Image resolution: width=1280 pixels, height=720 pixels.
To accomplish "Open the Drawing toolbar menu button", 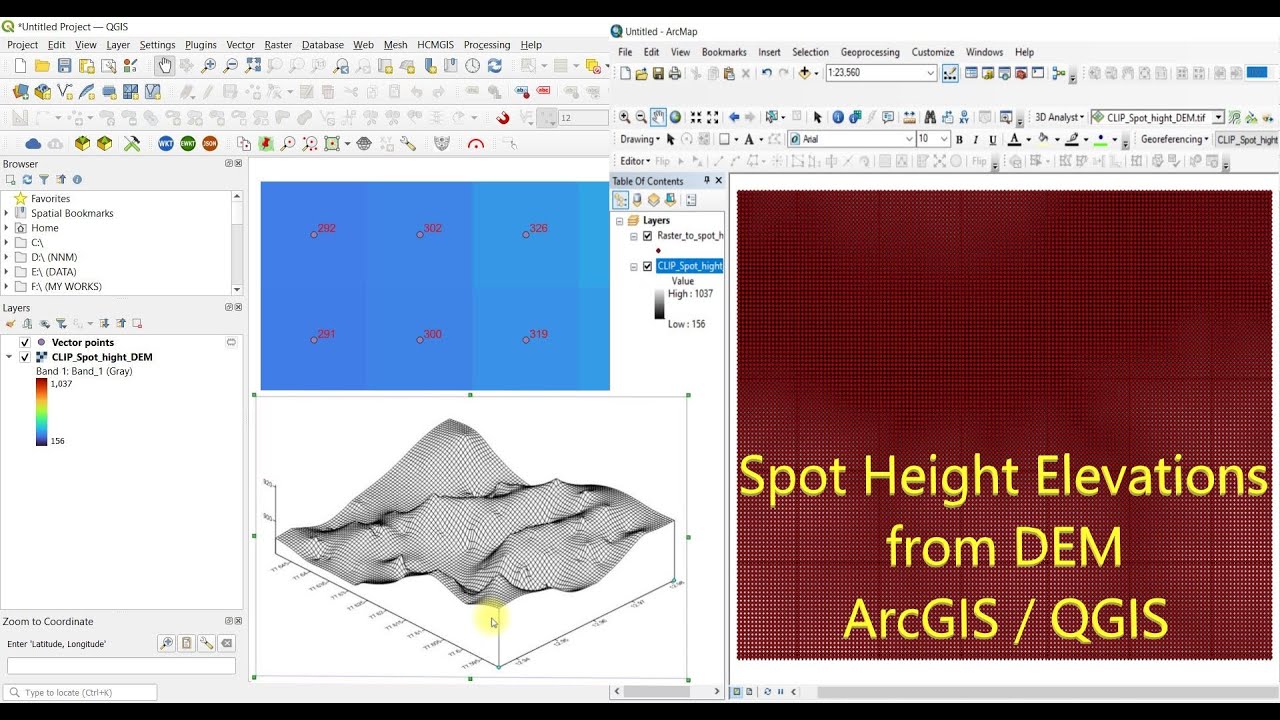I will 640,139.
